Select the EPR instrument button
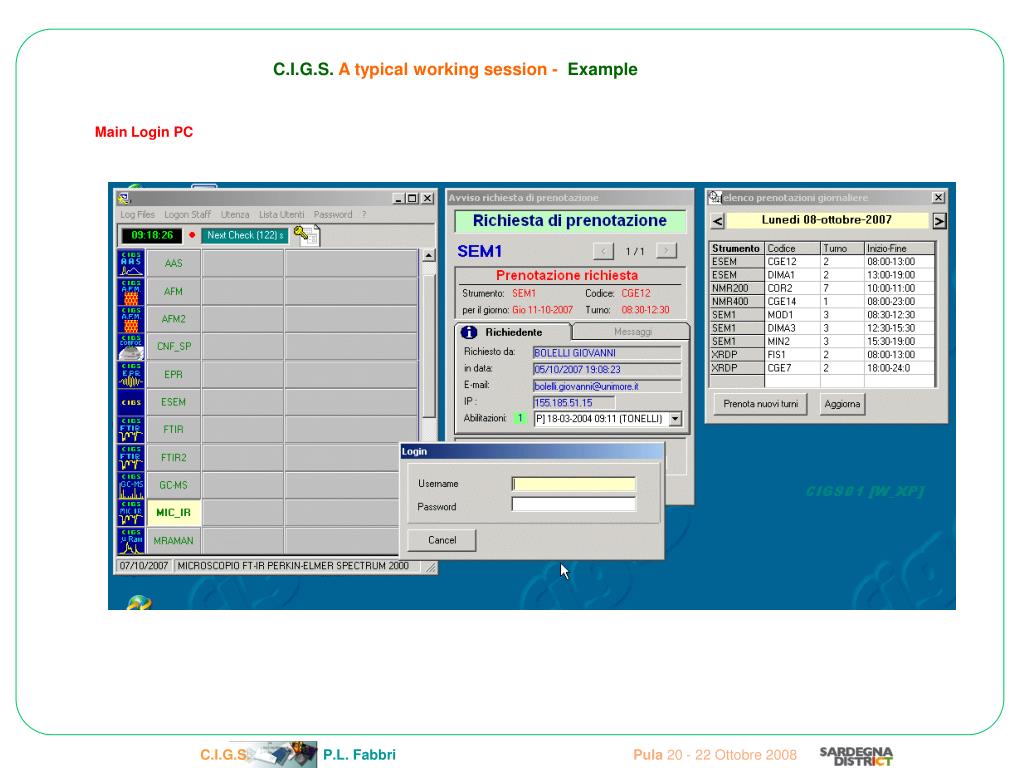Viewport: 1024px width, 768px height. pyautogui.click(x=173, y=374)
